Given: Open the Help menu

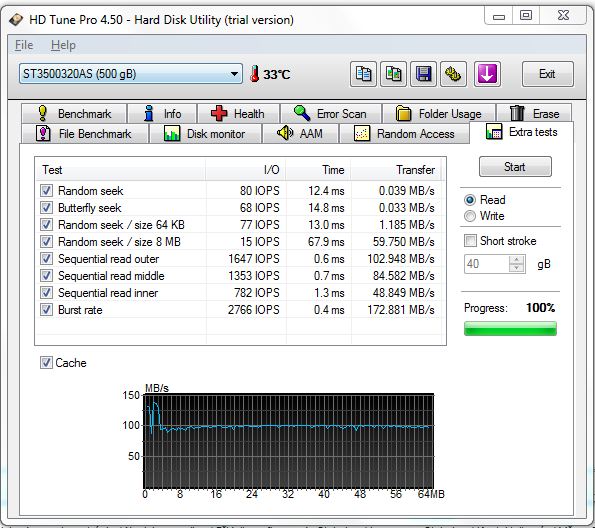Looking at the screenshot, I should (63, 45).
